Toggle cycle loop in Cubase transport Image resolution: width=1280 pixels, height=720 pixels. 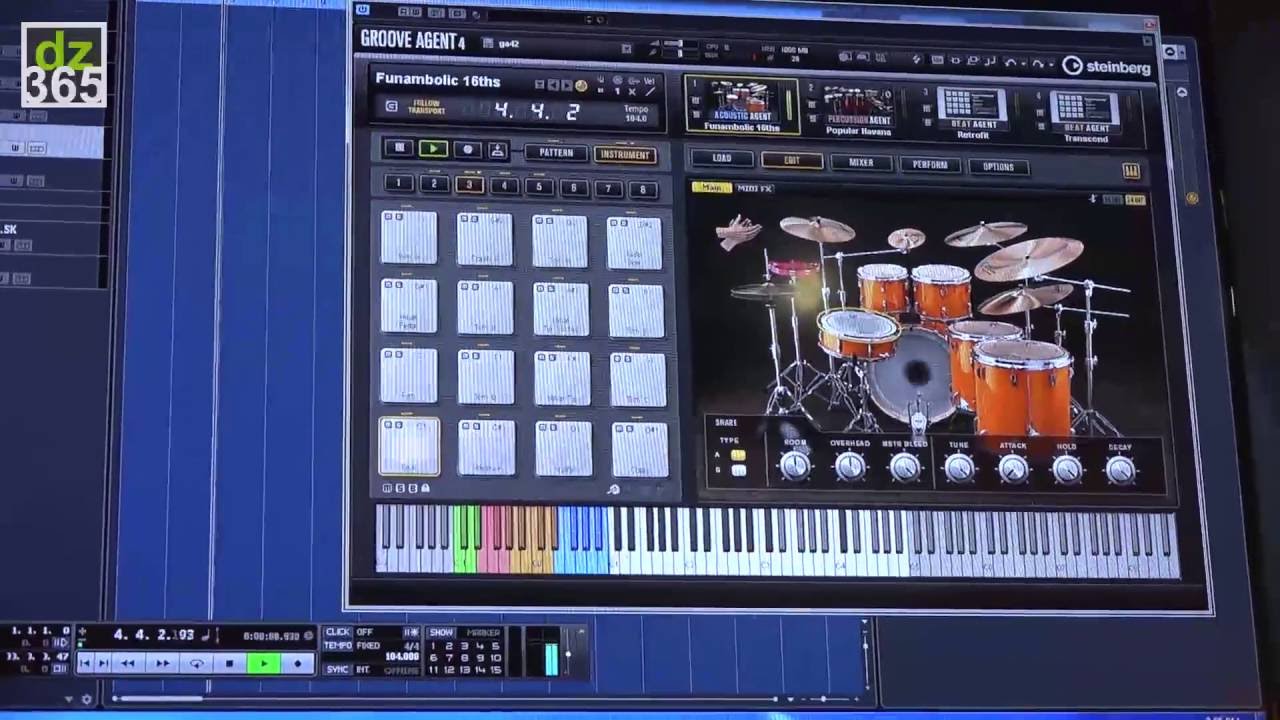(196, 663)
